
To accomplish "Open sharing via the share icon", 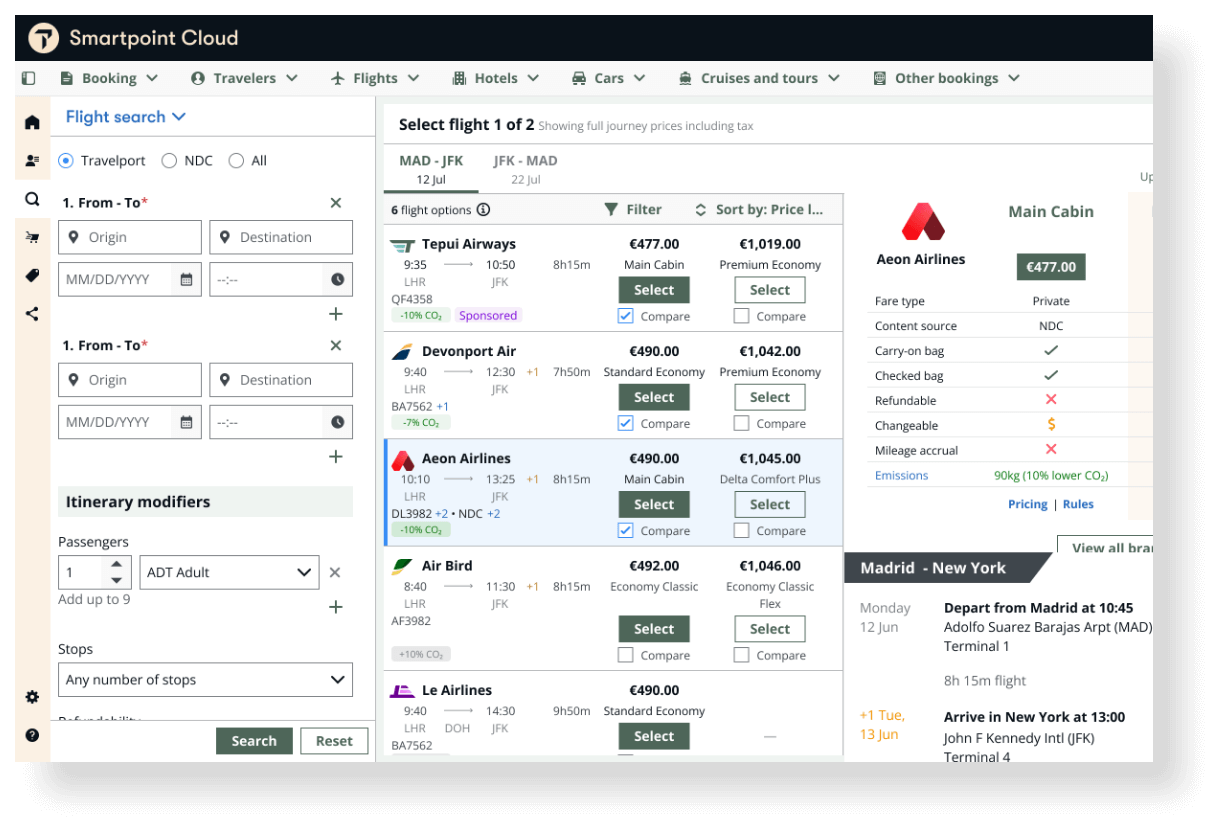I will (x=32, y=313).
